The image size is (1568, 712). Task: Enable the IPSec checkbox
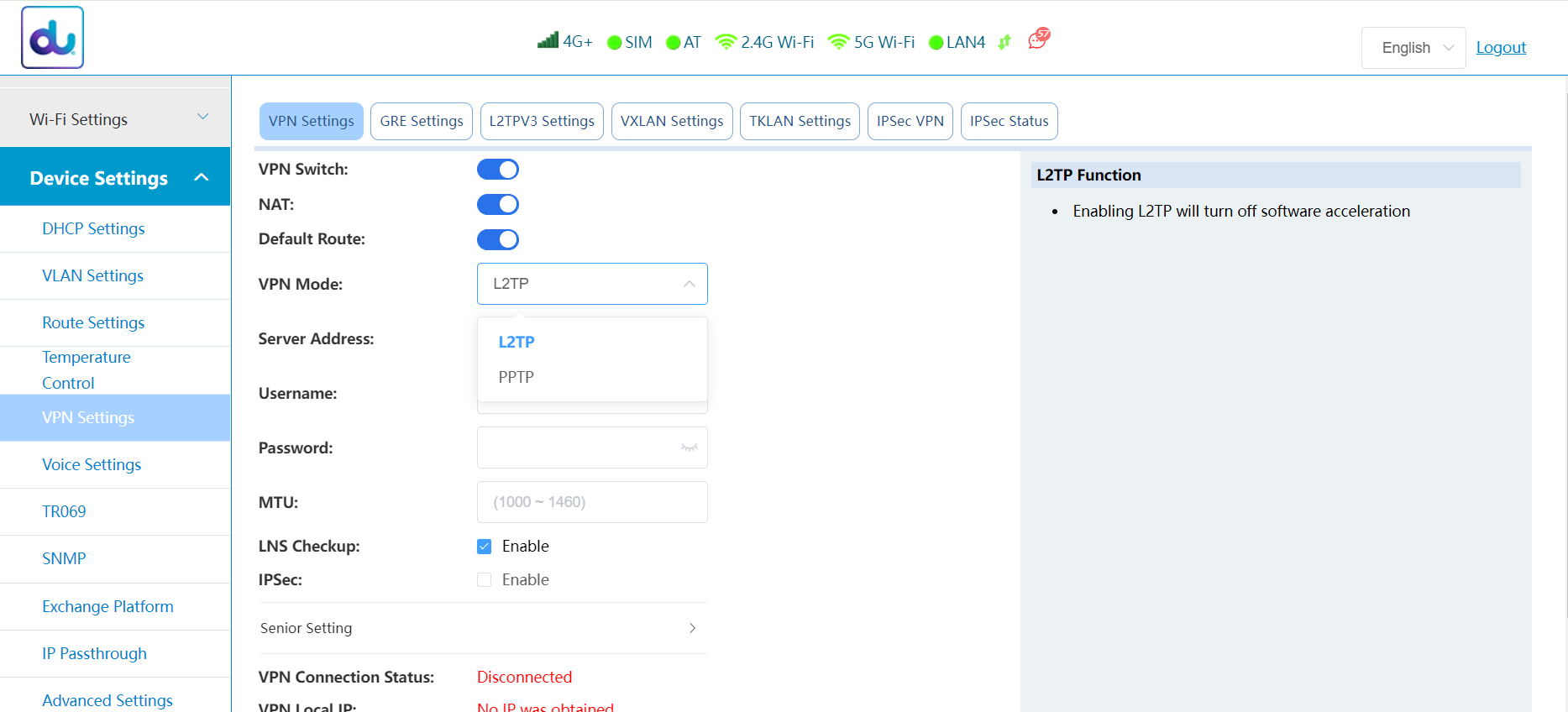485,580
